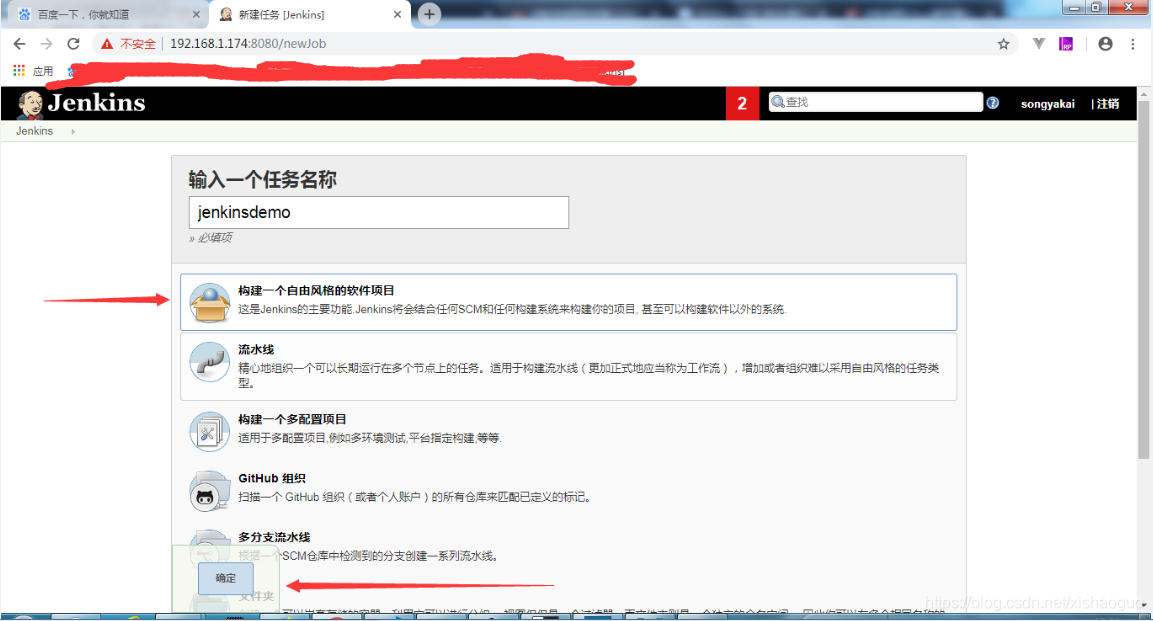Go back with the browser back arrow
Screen dimensions: 1153x621
[20, 44]
